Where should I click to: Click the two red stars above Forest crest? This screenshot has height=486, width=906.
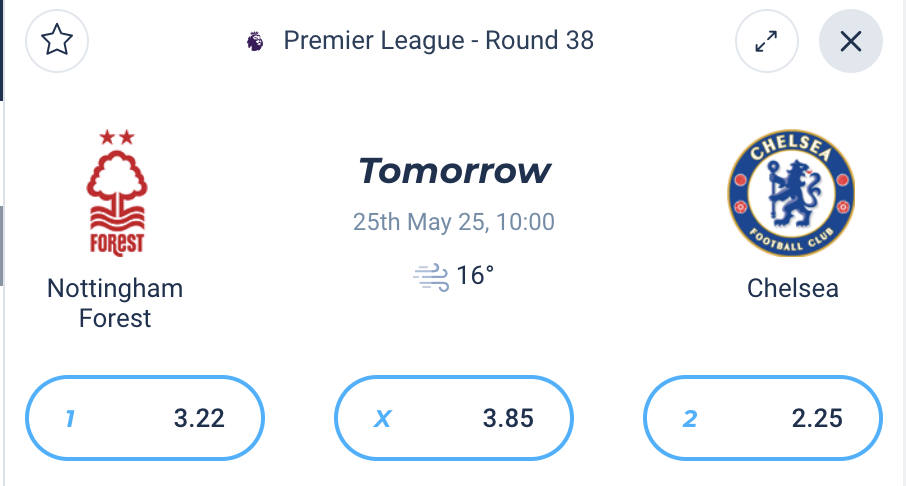(x=117, y=137)
